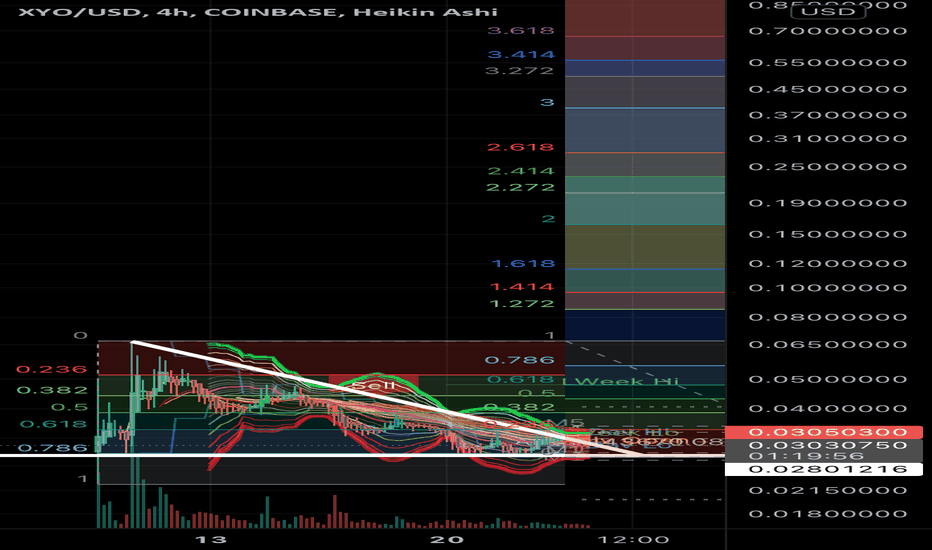Click the 0.01800000 price axis value
Viewport: 932px width, 550px height.
click(828, 514)
